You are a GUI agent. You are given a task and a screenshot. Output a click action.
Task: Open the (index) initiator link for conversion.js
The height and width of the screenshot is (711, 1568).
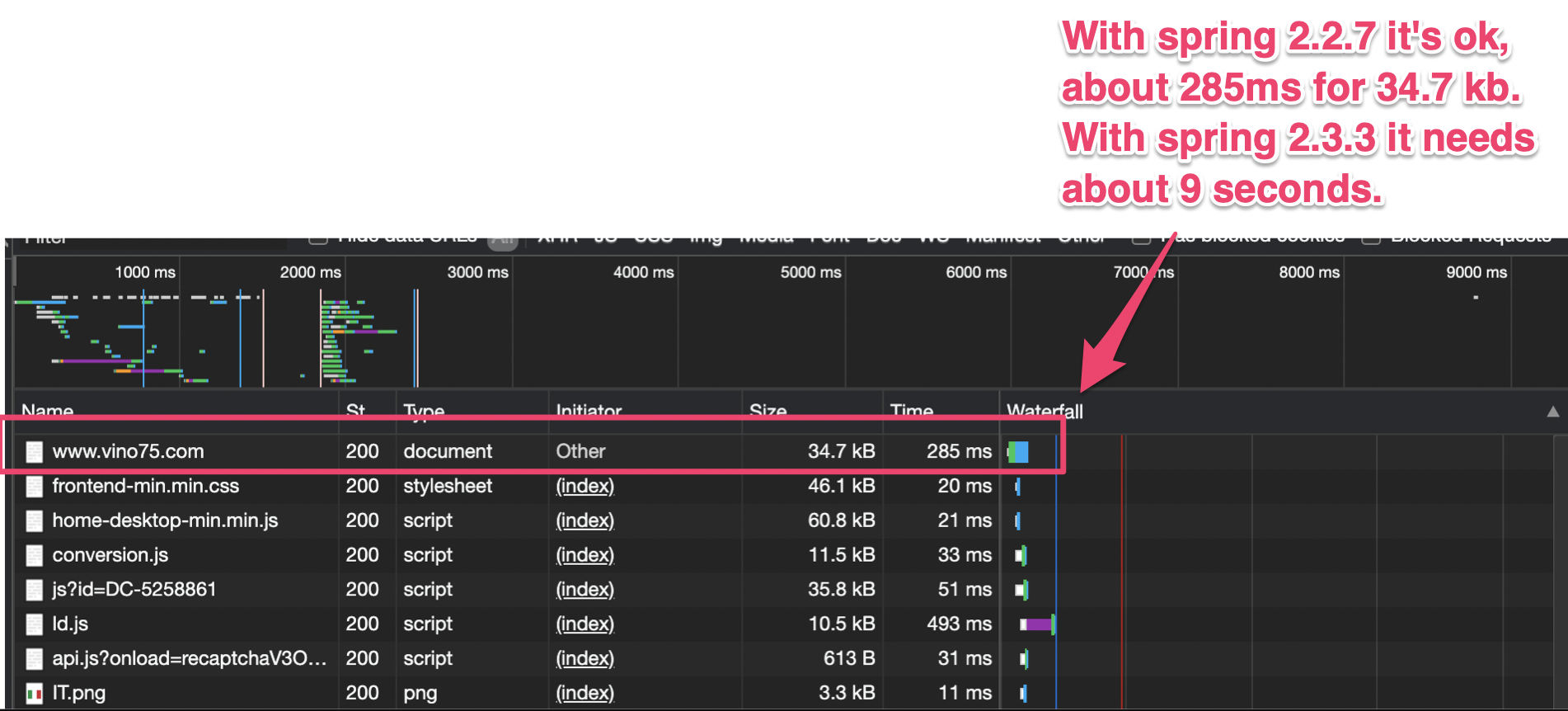[x=584, y=555]
